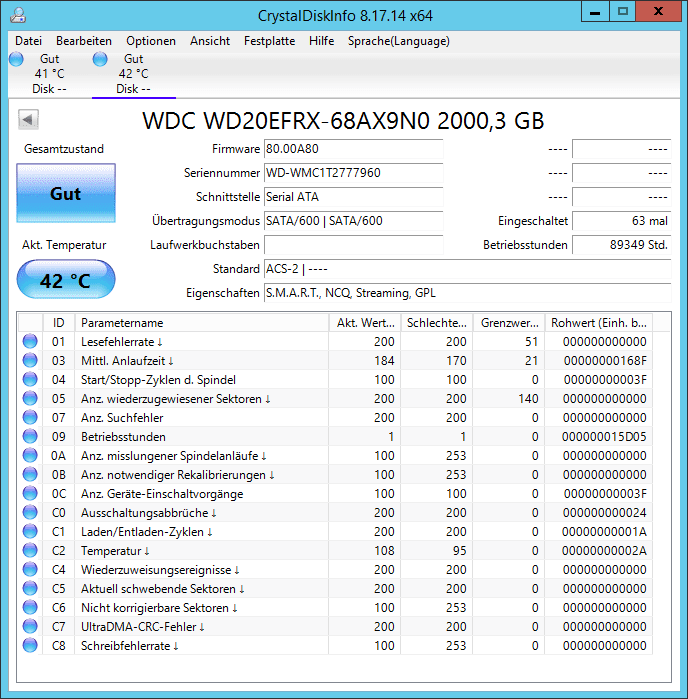This screenshot has height=699, width=688.
Task: Click status orb for Lesefehlerrate row
Action: point(30,341)
